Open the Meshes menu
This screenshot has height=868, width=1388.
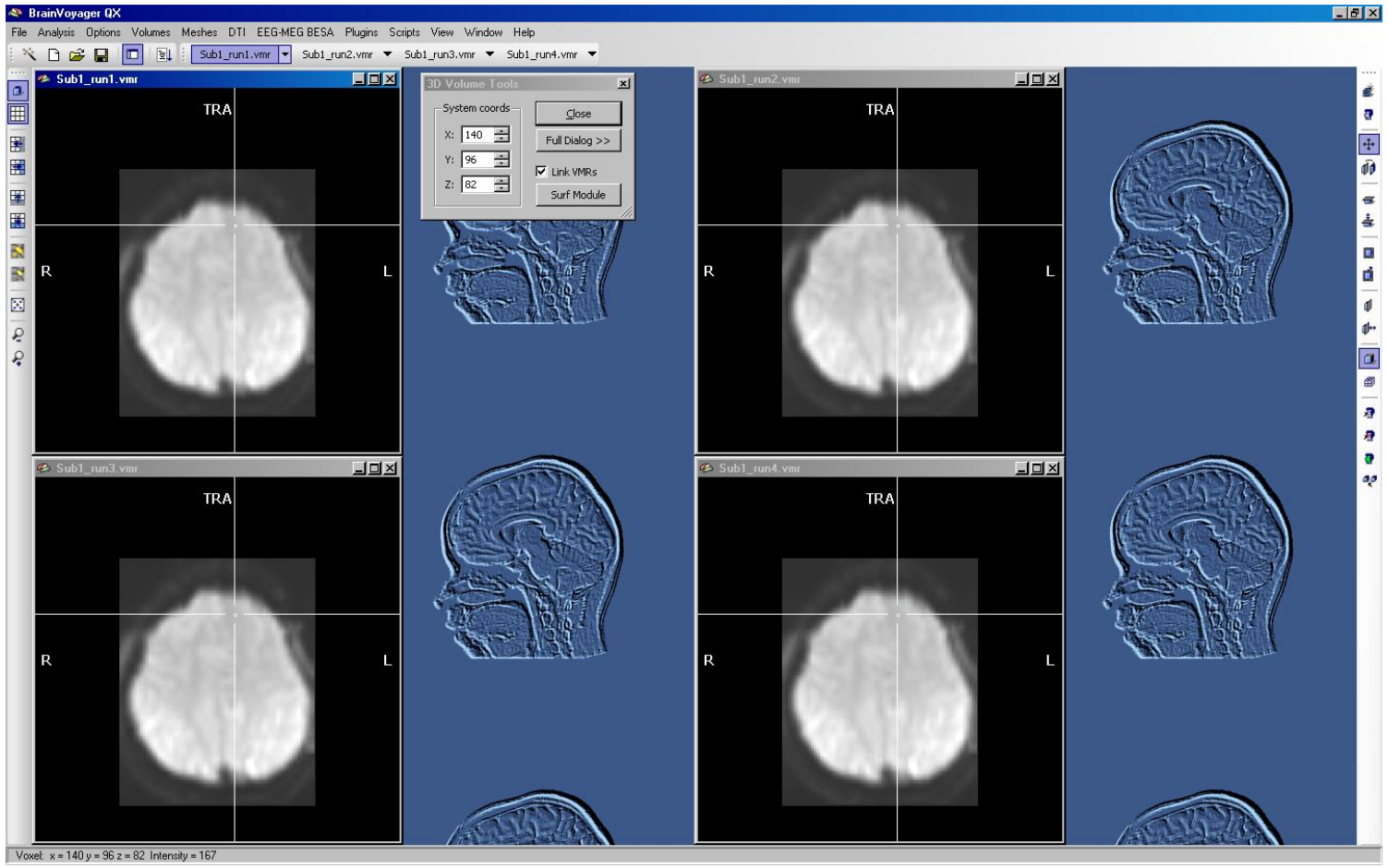(199, 32)
